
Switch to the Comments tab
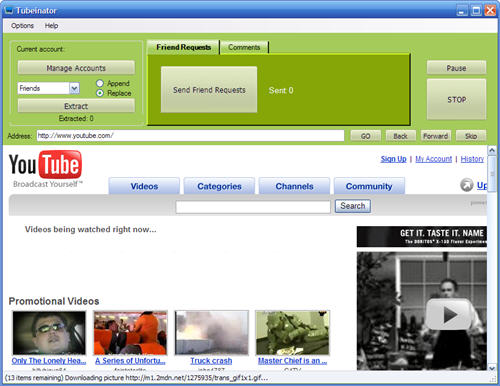click(244, 47)
